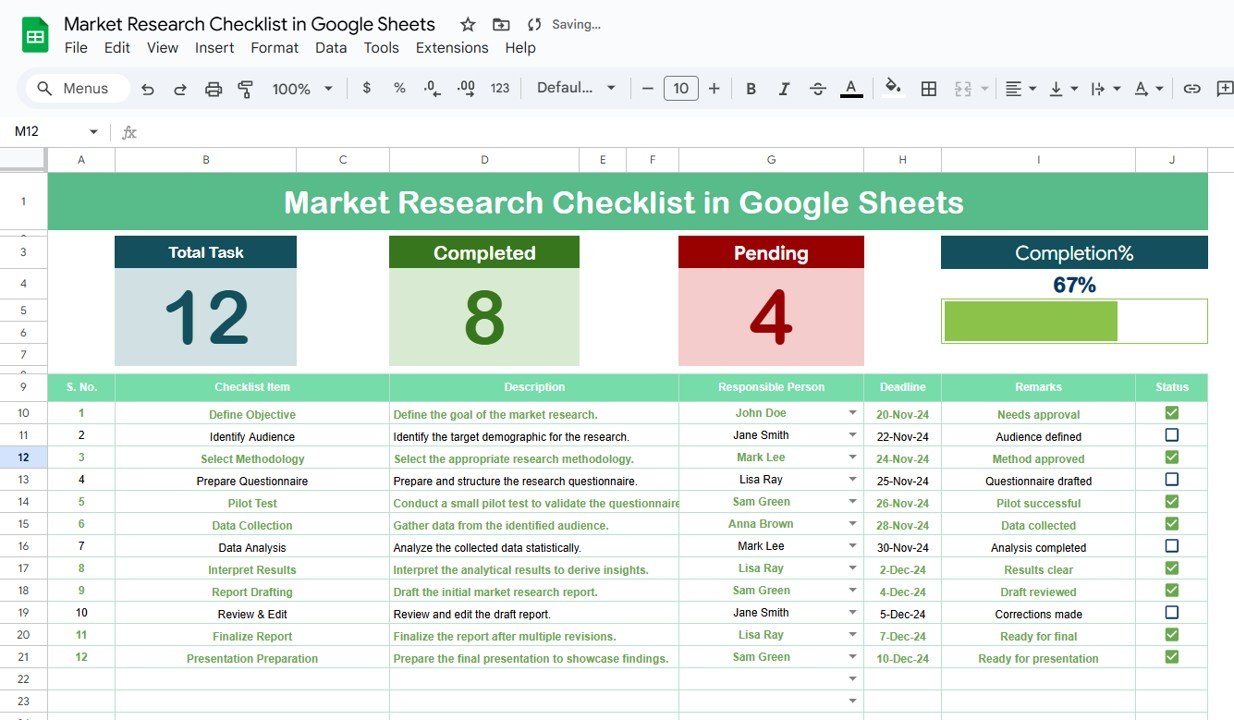Toggle Bold formatting
Image resolution: width=1234 pixels, height=720 pixels.
751,88
